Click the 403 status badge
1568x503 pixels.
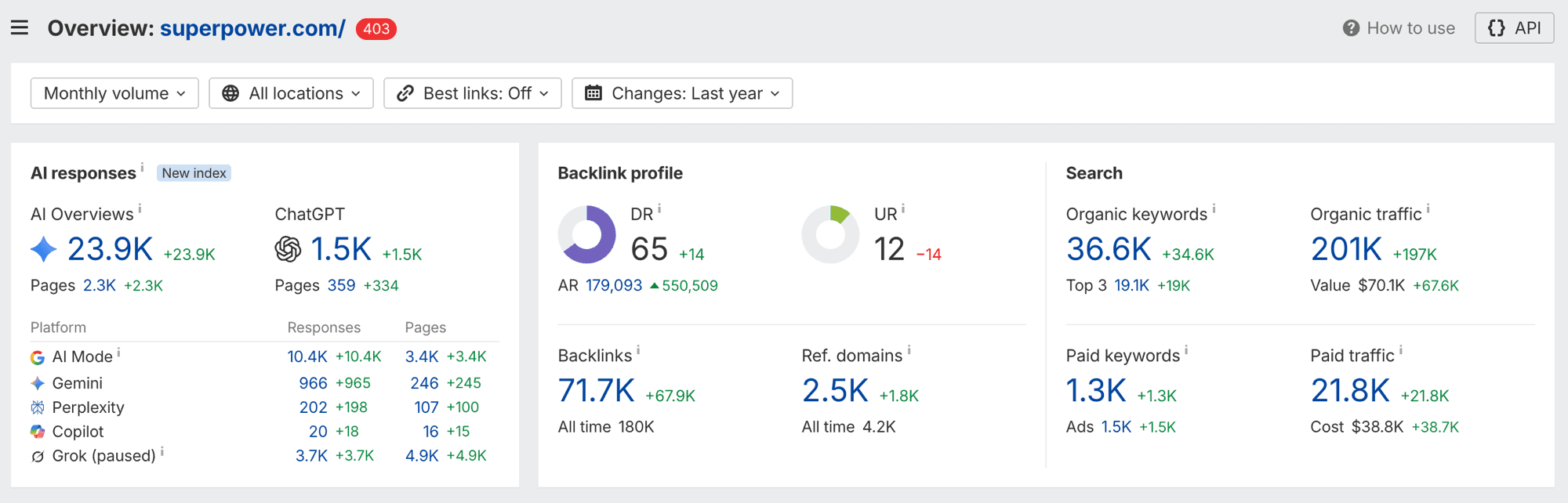tap(376, 29)
